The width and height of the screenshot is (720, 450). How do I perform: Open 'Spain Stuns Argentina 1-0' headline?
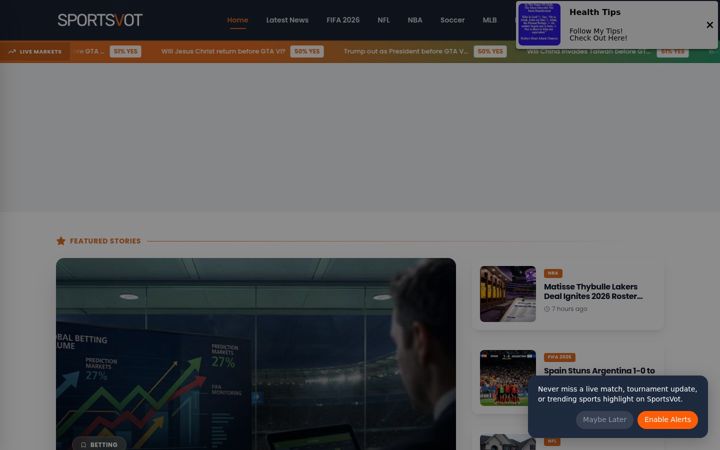pos(599,371)
